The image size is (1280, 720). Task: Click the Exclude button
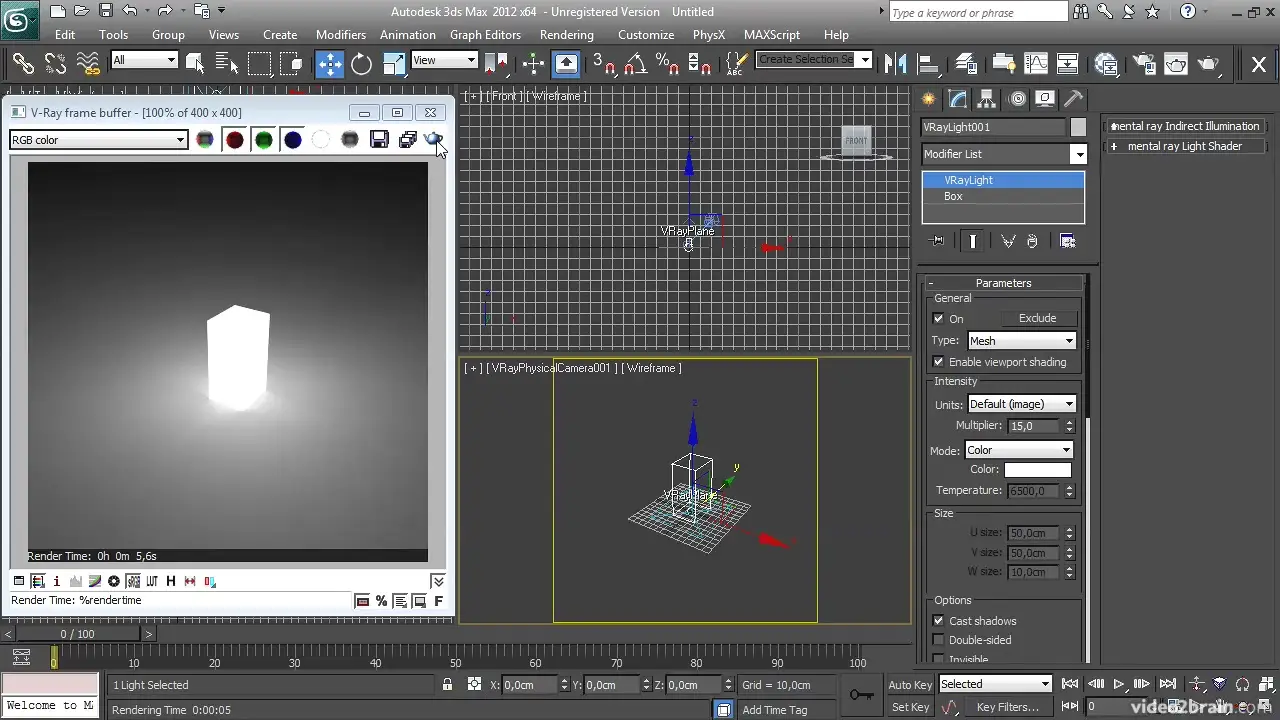pos(1037,318)
